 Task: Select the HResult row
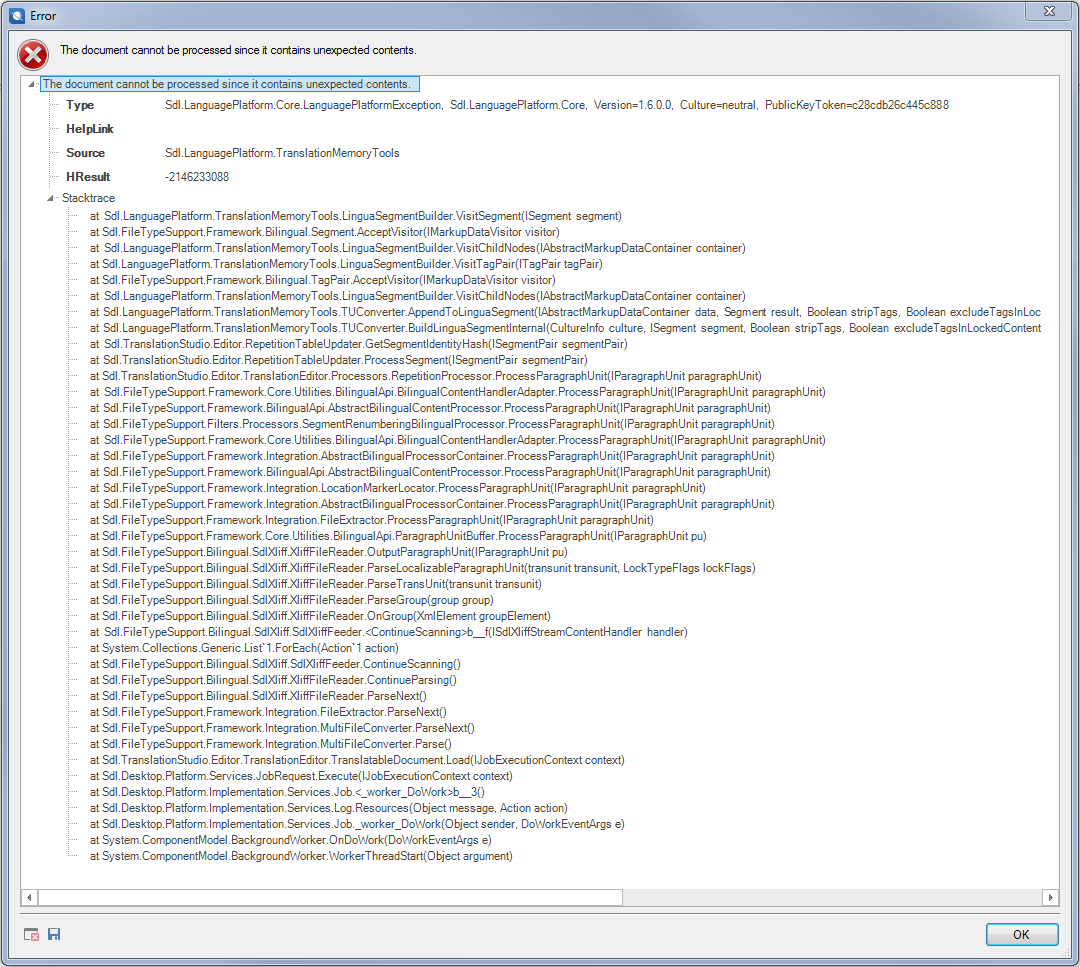tap(88, 177)
